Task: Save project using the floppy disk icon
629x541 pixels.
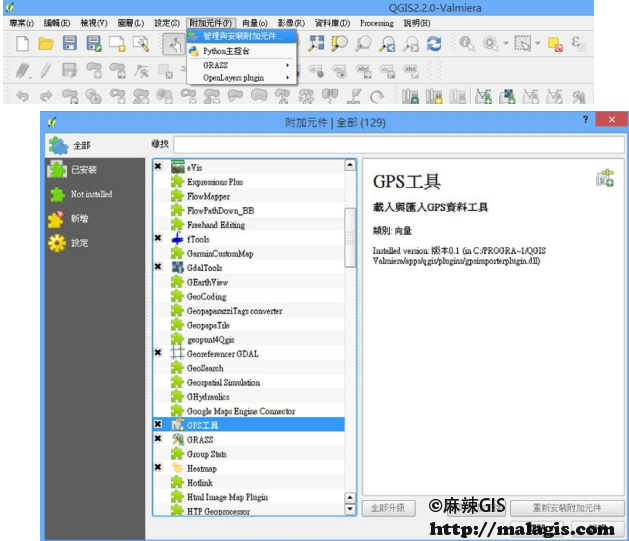Action: (x=70, y=43)
